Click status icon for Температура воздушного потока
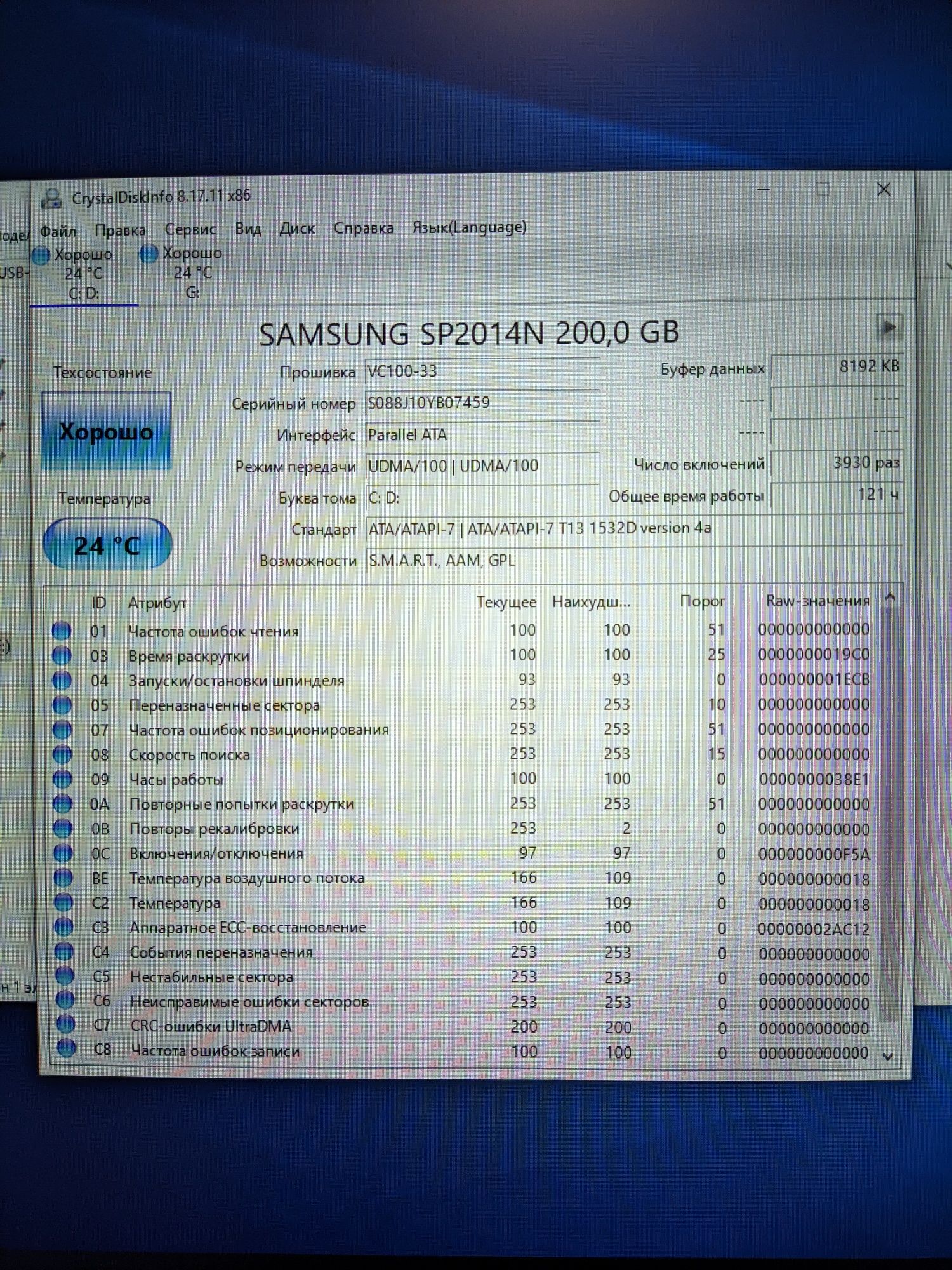952x1270 pixels. [x=63, y=878]
